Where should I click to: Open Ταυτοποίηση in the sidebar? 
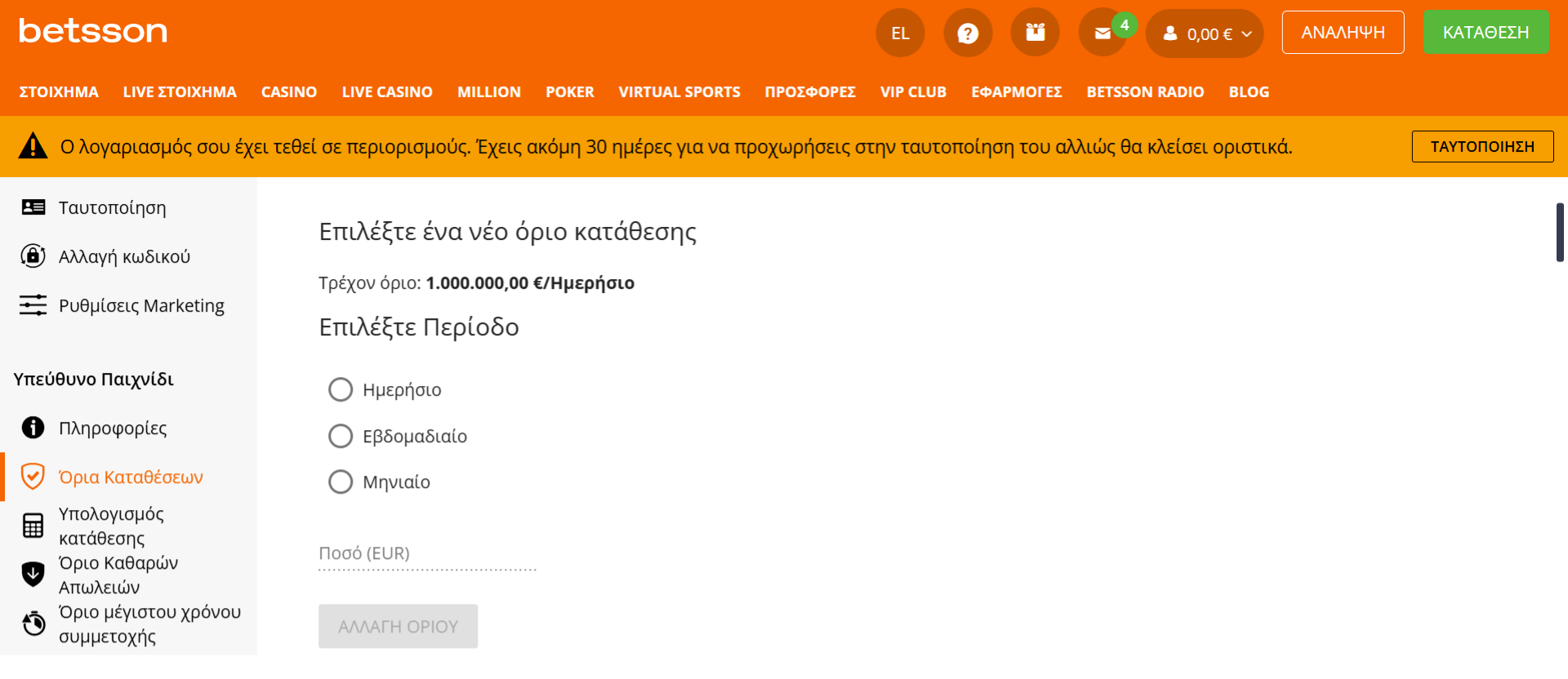pos(112,207)
